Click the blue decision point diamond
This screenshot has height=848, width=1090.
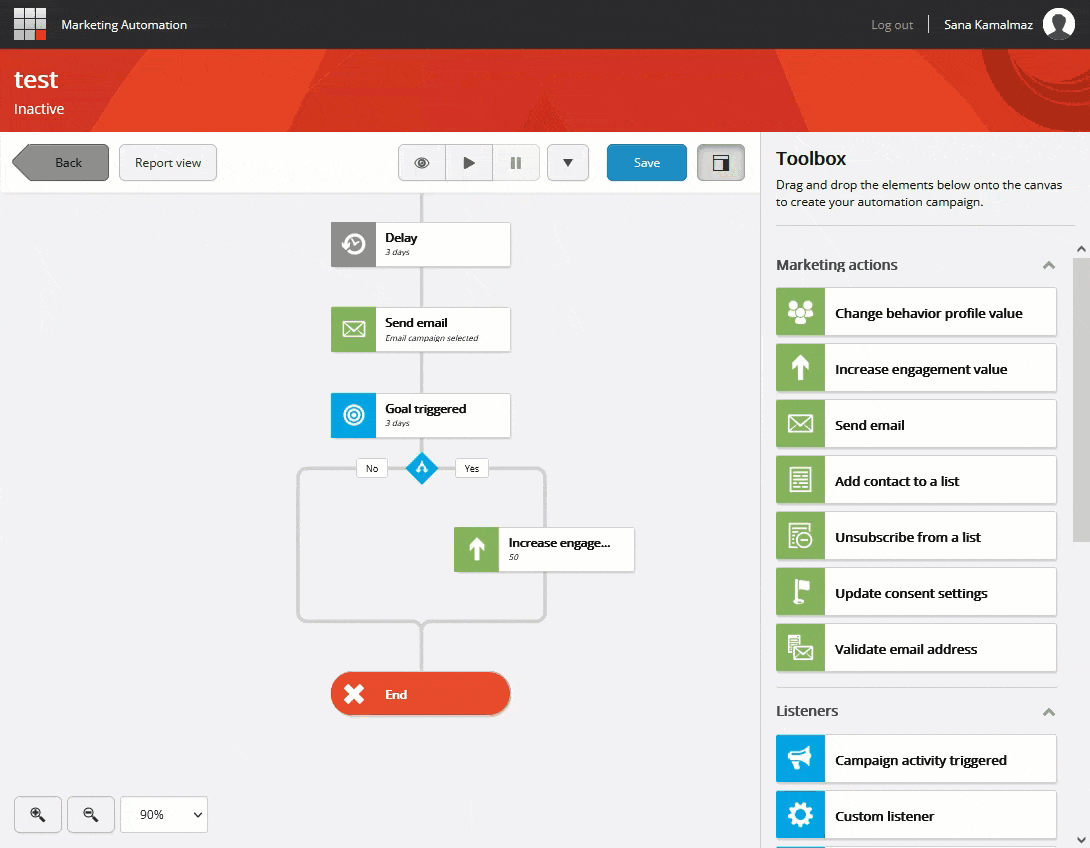[422, 468]
